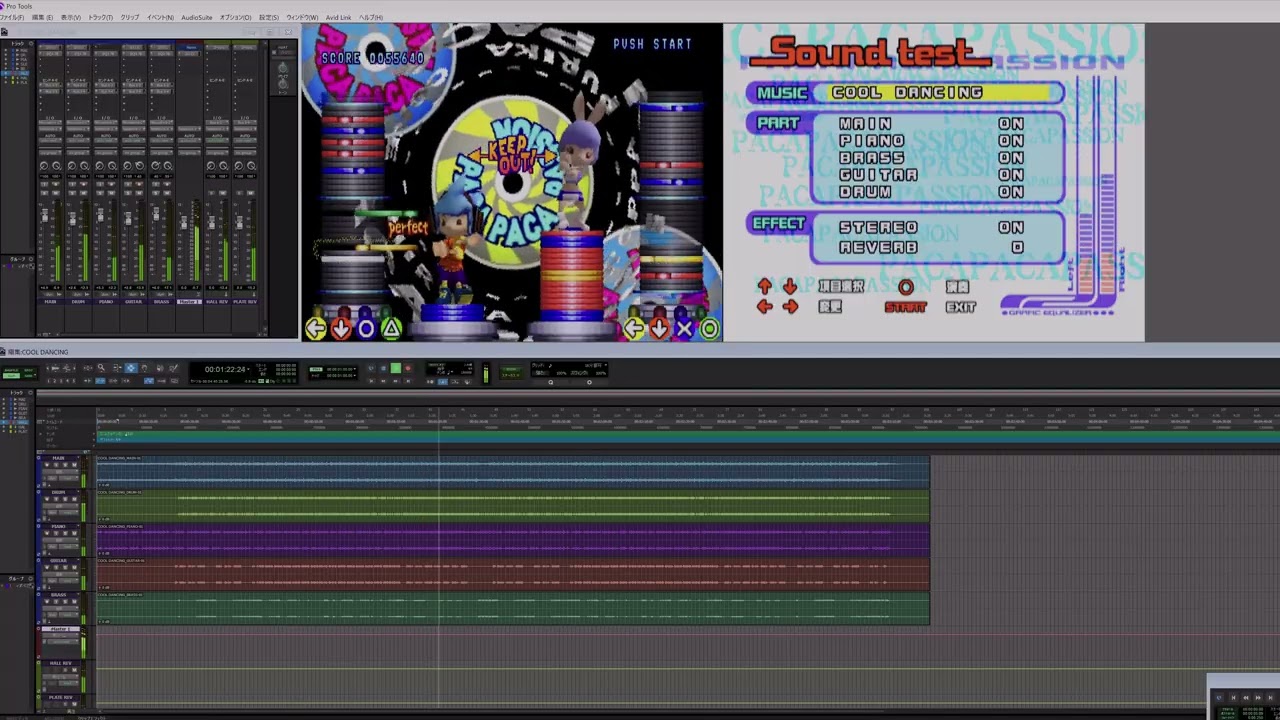Open the トラック(T) menu

[100, 17]
